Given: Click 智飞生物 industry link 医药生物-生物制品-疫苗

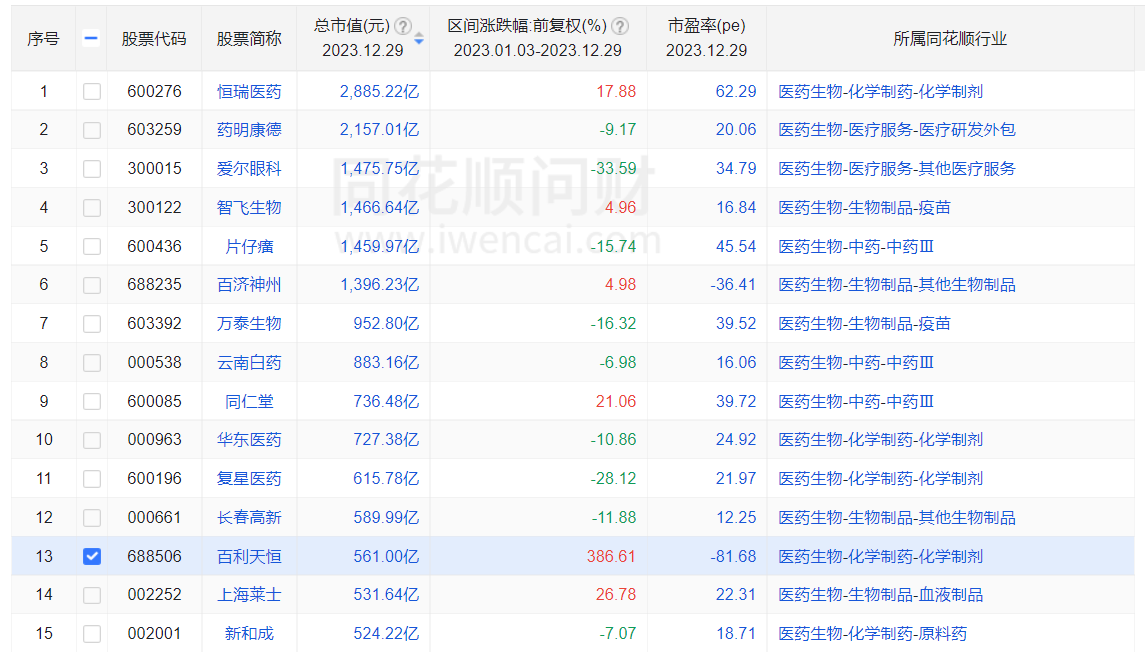Looking at the screenshot, I should (865, 207).
